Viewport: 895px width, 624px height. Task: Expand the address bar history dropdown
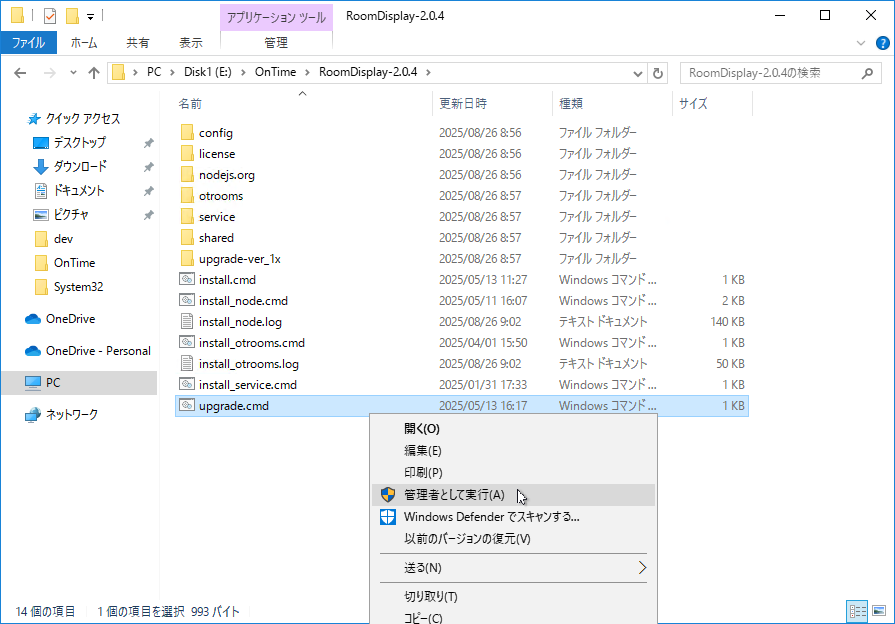coord(638,73)
